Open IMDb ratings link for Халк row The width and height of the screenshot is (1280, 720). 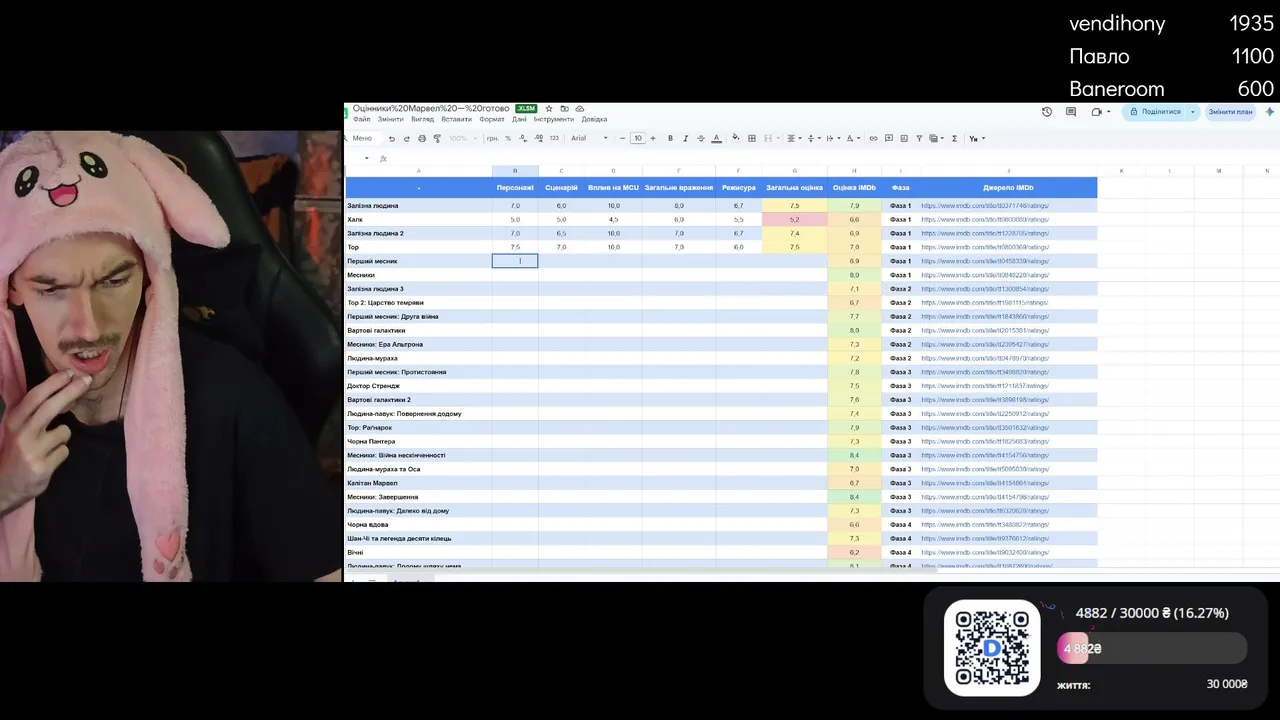point(985,220)
